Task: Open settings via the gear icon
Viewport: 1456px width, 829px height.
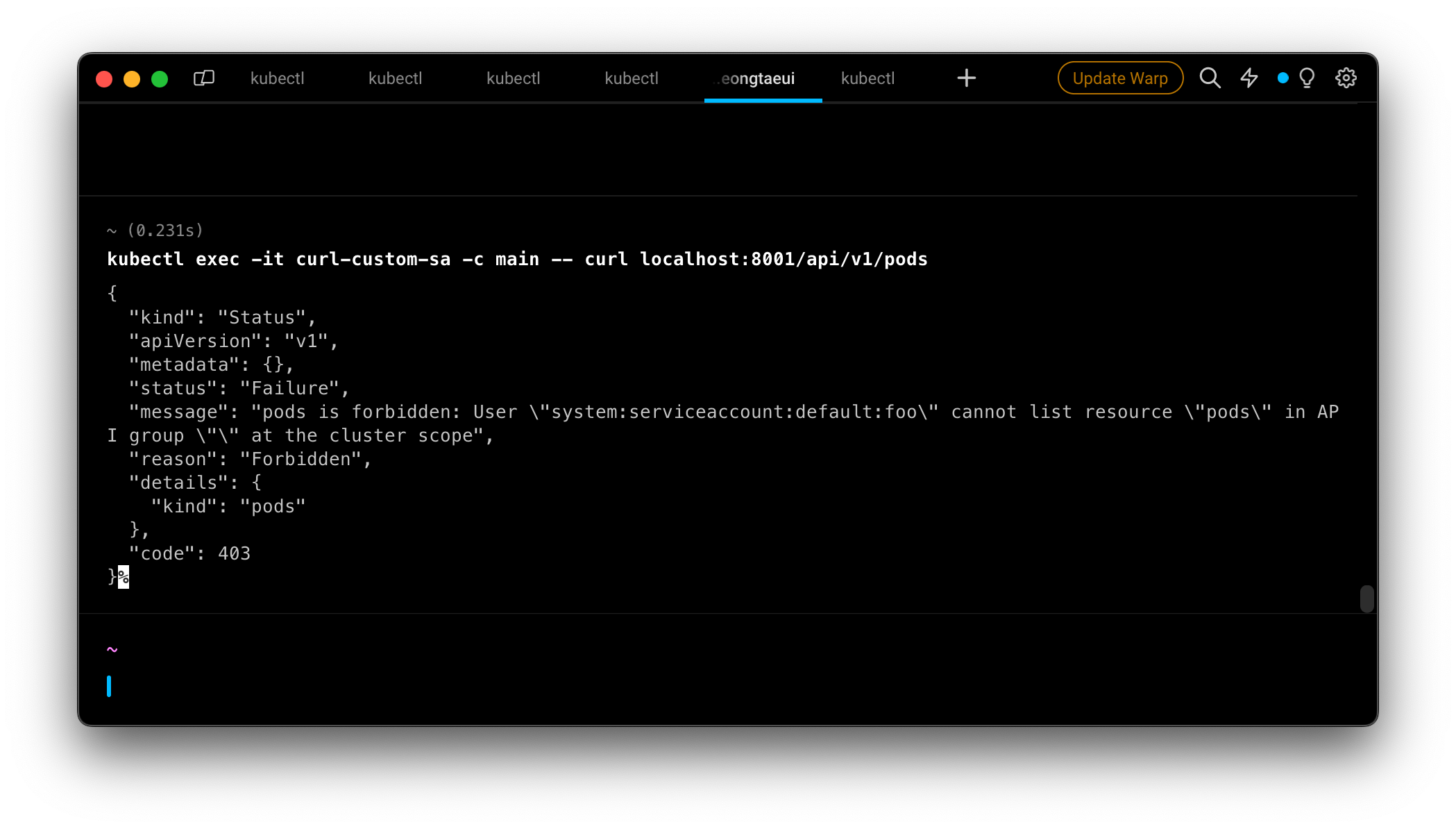Action: click(x=1346, y=78)
